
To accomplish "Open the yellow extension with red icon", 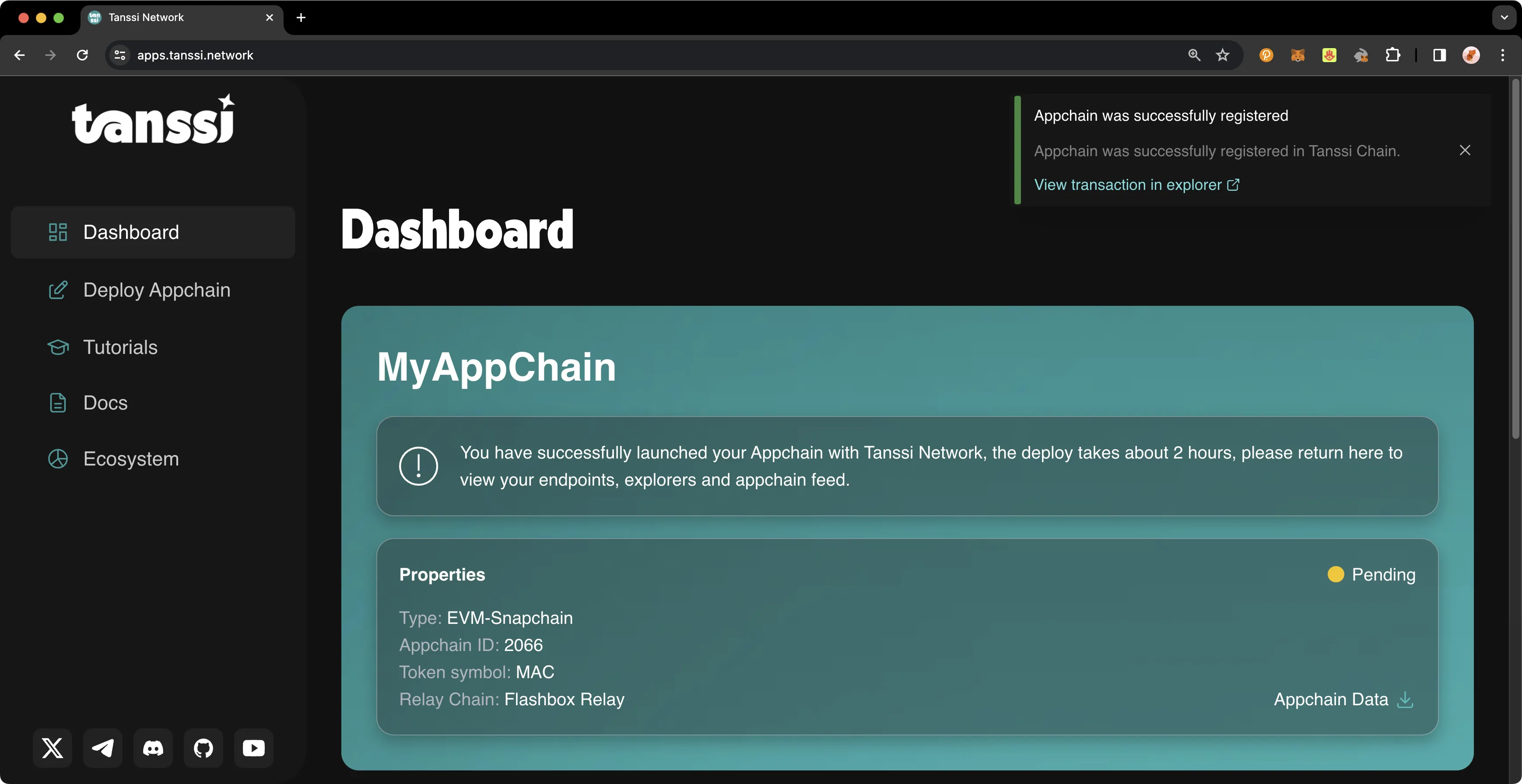I will (1329, 55).
